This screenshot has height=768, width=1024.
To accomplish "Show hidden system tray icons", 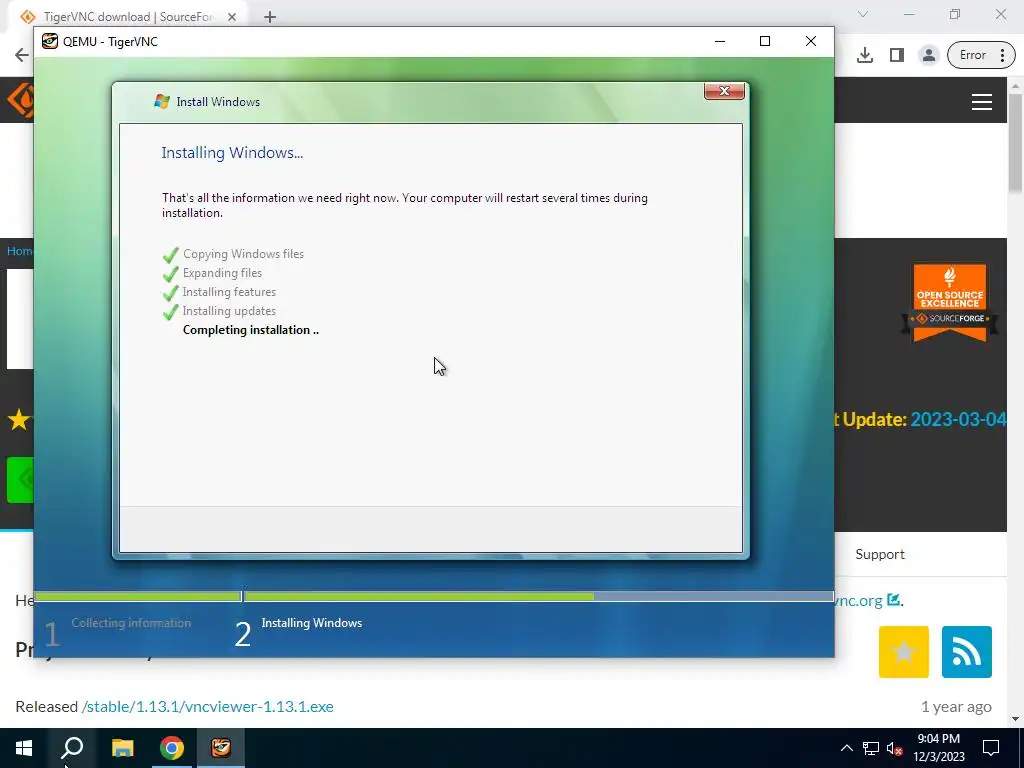I will click(x=846, y=748).
